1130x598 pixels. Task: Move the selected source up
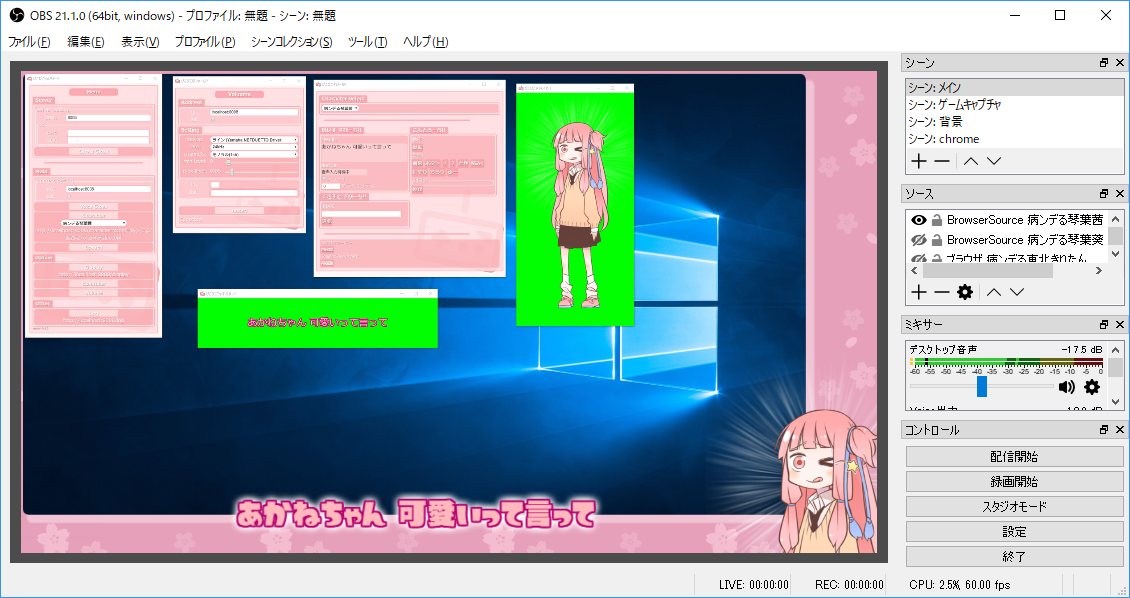tap(994, 292)
